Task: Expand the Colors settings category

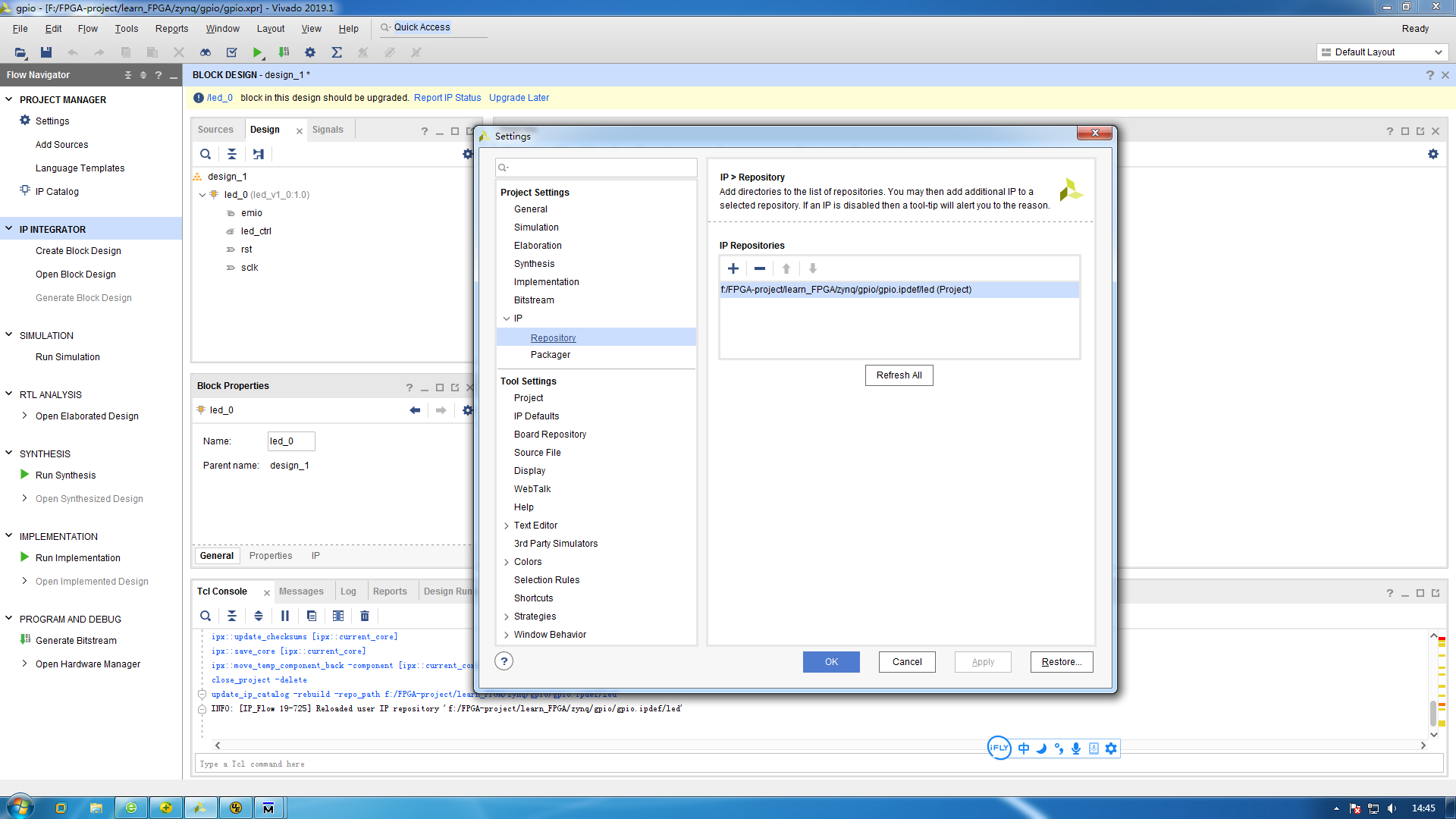Action: (x=507, y=562)
